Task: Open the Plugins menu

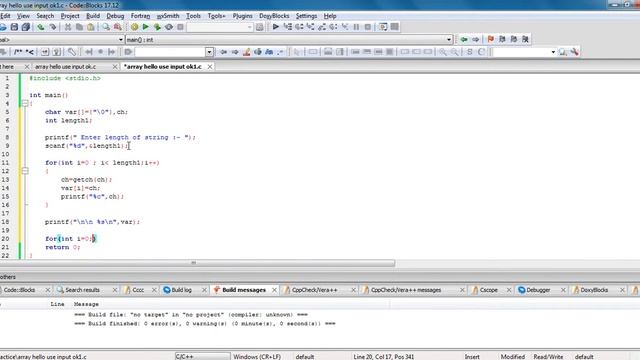Action: coord(242,16)
